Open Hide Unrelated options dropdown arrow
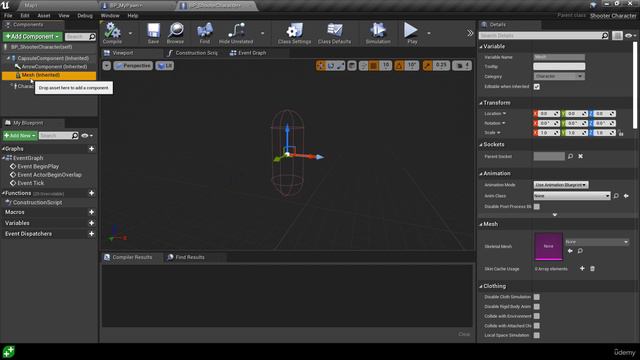 (262, 33)
